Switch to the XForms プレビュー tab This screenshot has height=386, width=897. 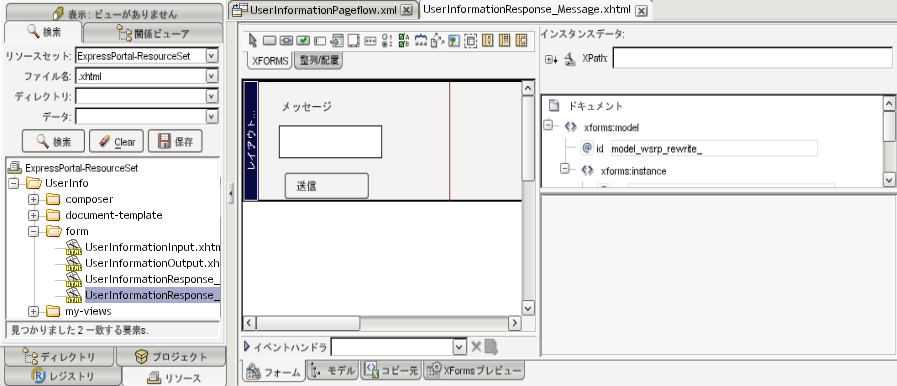(x=474, y=371)
